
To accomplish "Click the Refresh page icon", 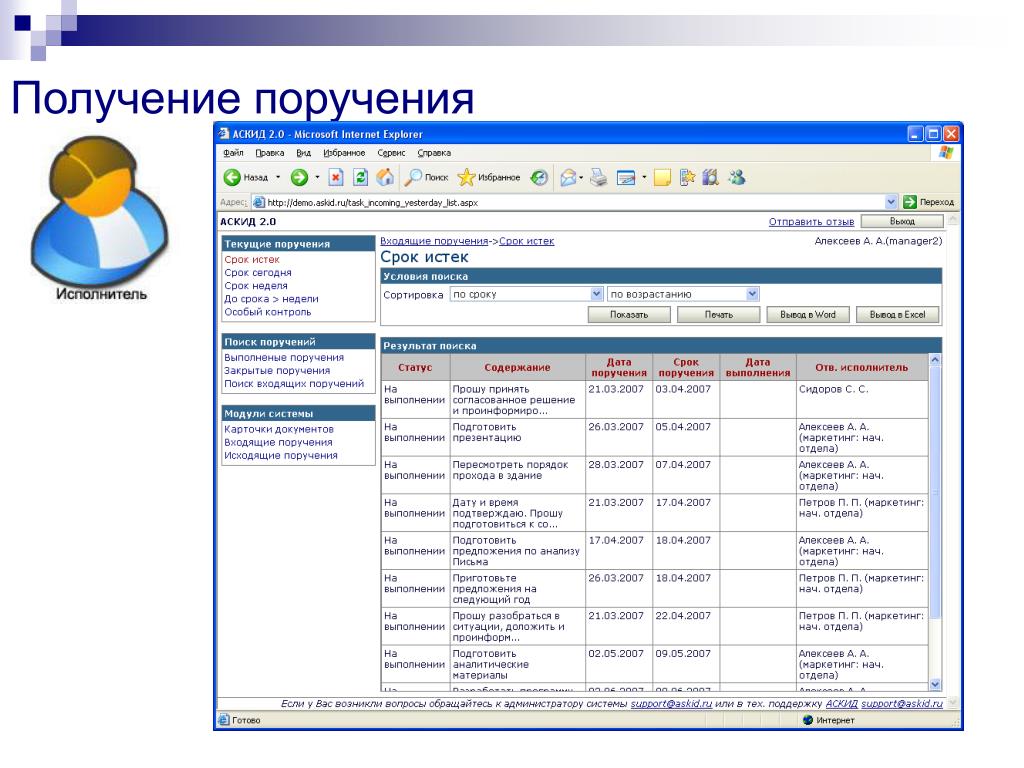I will 360,177.
